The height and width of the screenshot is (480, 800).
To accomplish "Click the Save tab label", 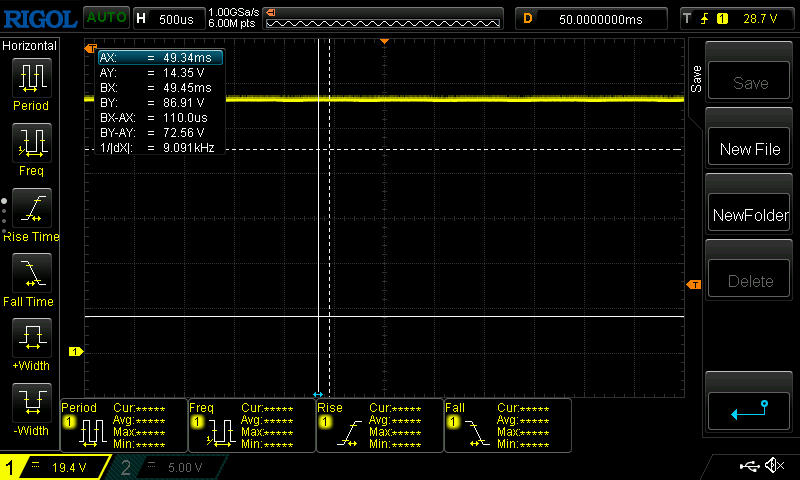I will coord(696,79).
